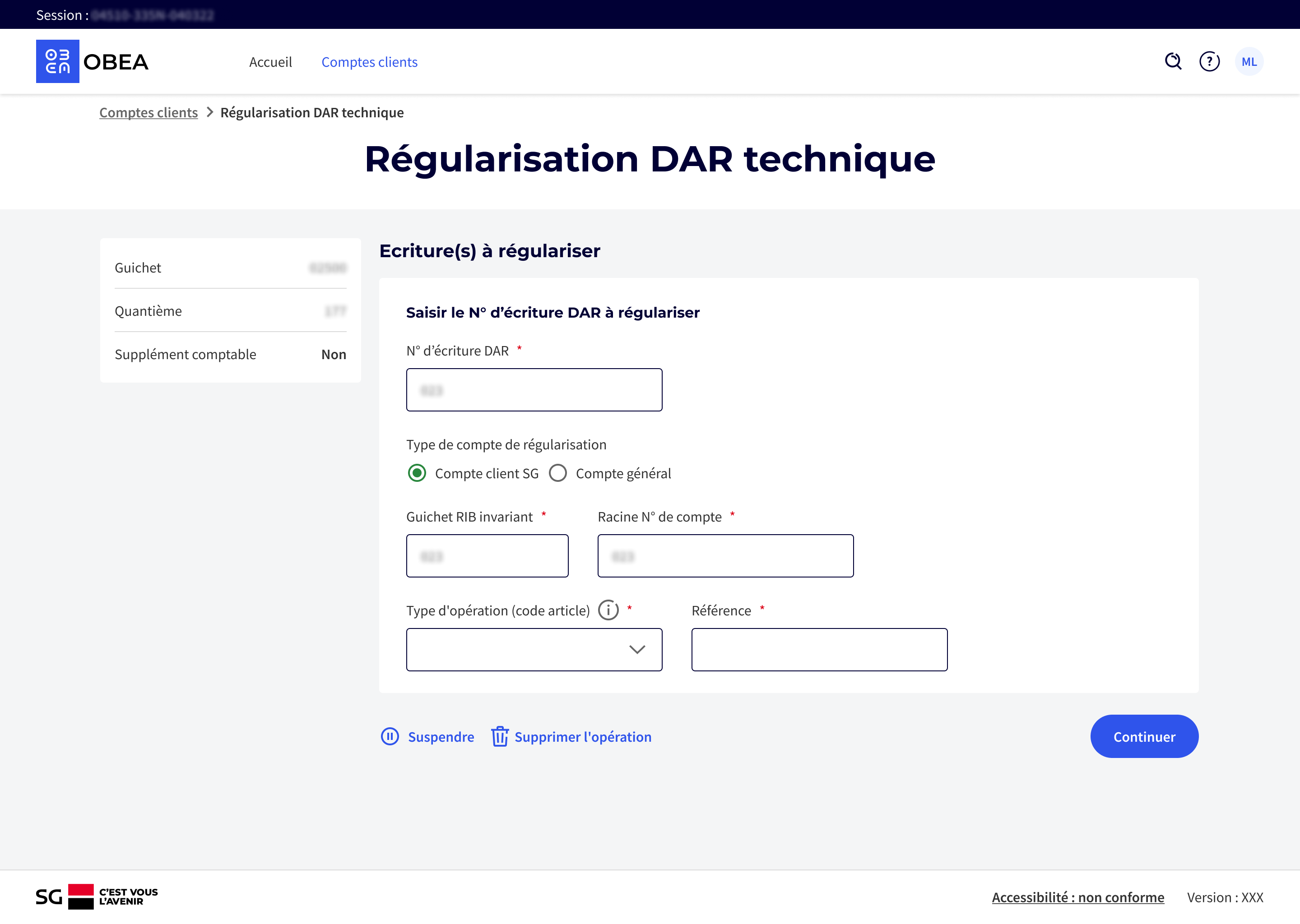This screenshot has height=924, width=1300.
Task: Select the Compte général radio button
Action: [558, 473]
